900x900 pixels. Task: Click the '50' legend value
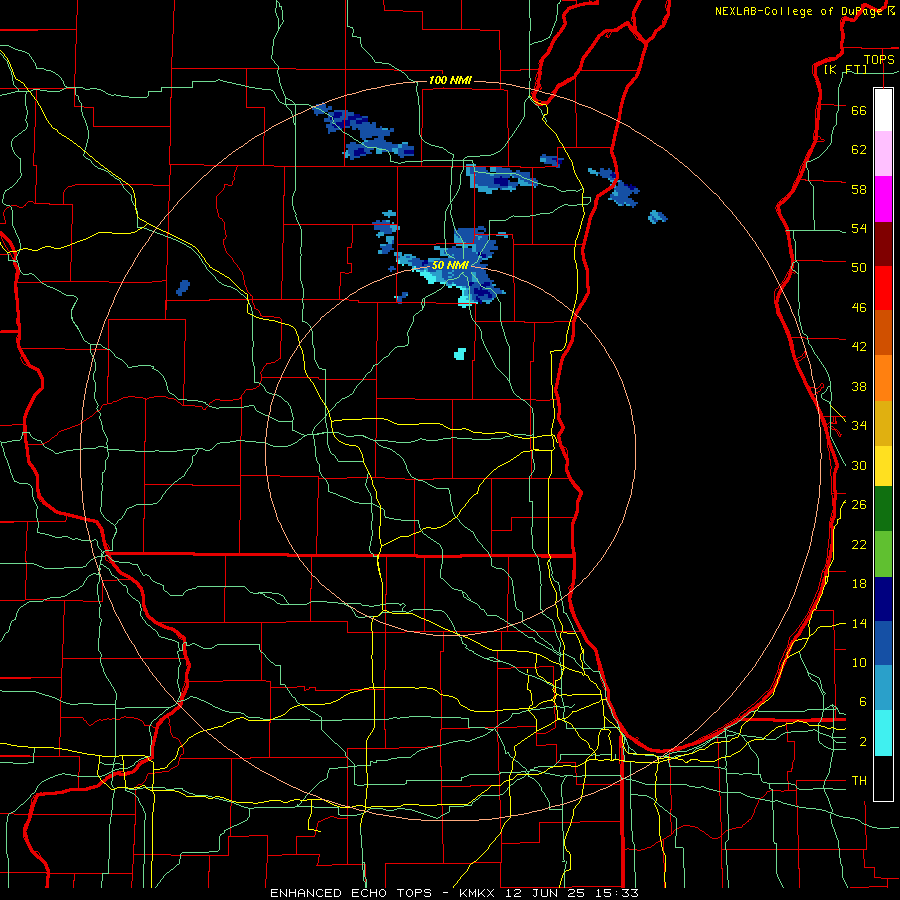click(x=859, y=268)
